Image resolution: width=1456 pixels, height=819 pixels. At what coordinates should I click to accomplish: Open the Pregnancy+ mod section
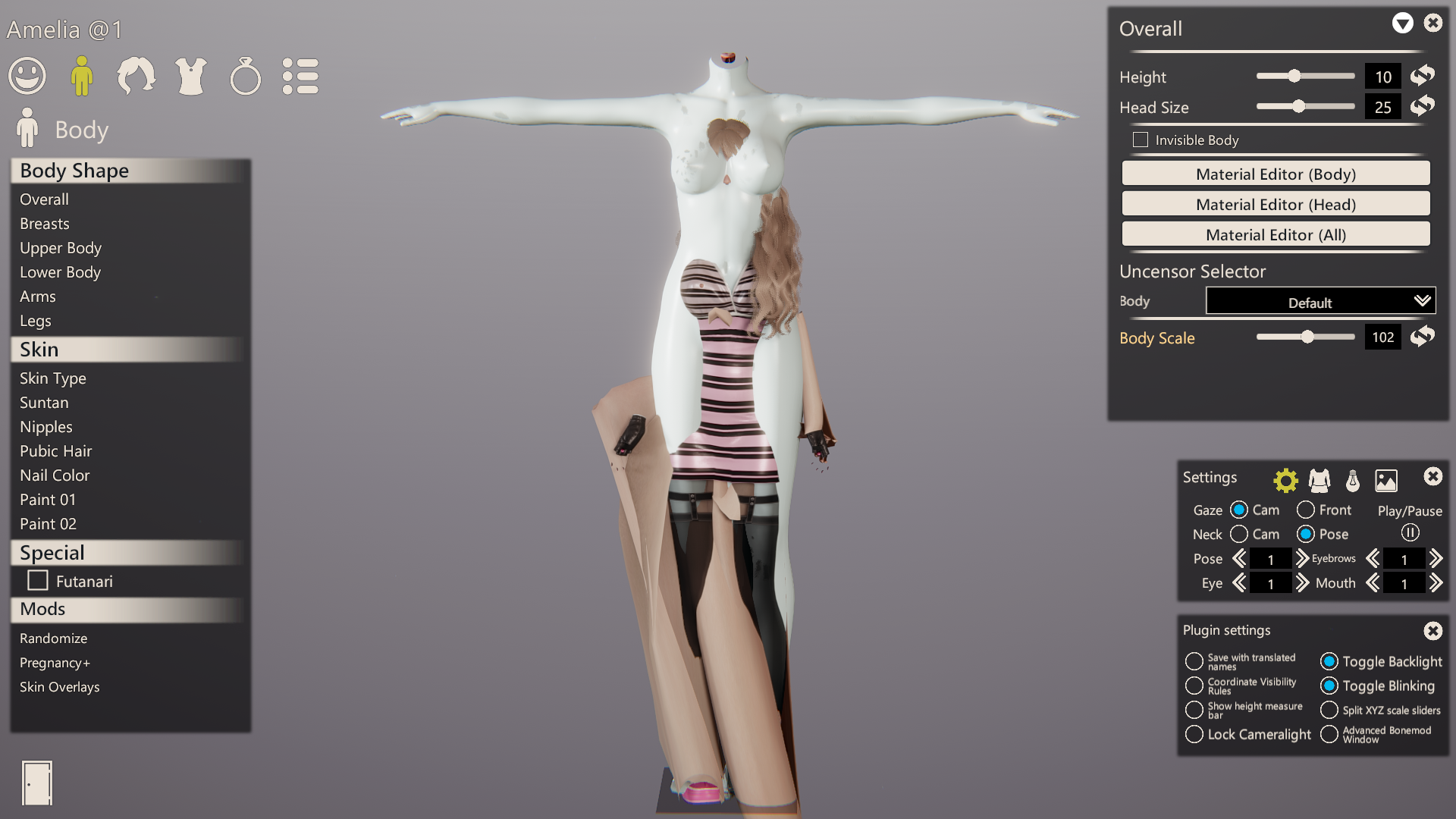coord(55,662)
